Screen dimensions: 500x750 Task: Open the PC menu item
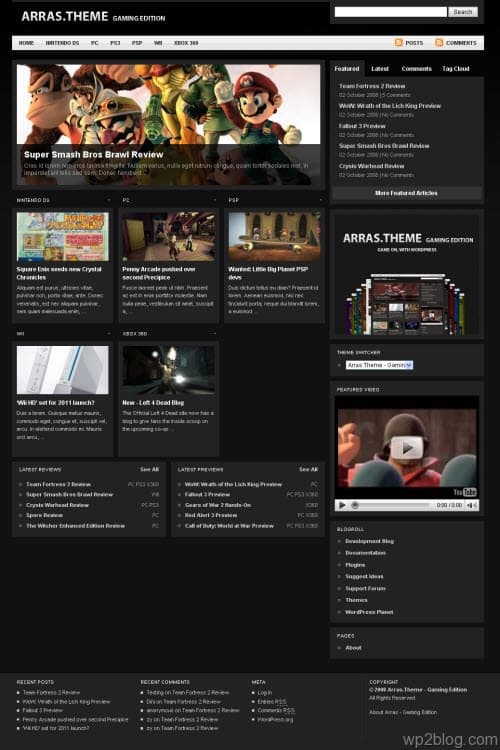(x=95, y=43)
